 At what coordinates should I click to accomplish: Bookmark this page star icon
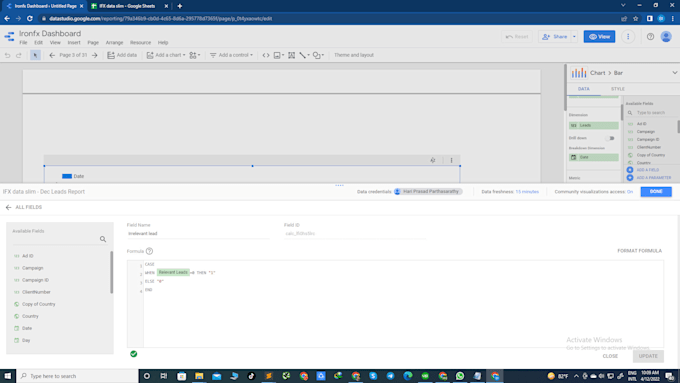coord(636,18)
